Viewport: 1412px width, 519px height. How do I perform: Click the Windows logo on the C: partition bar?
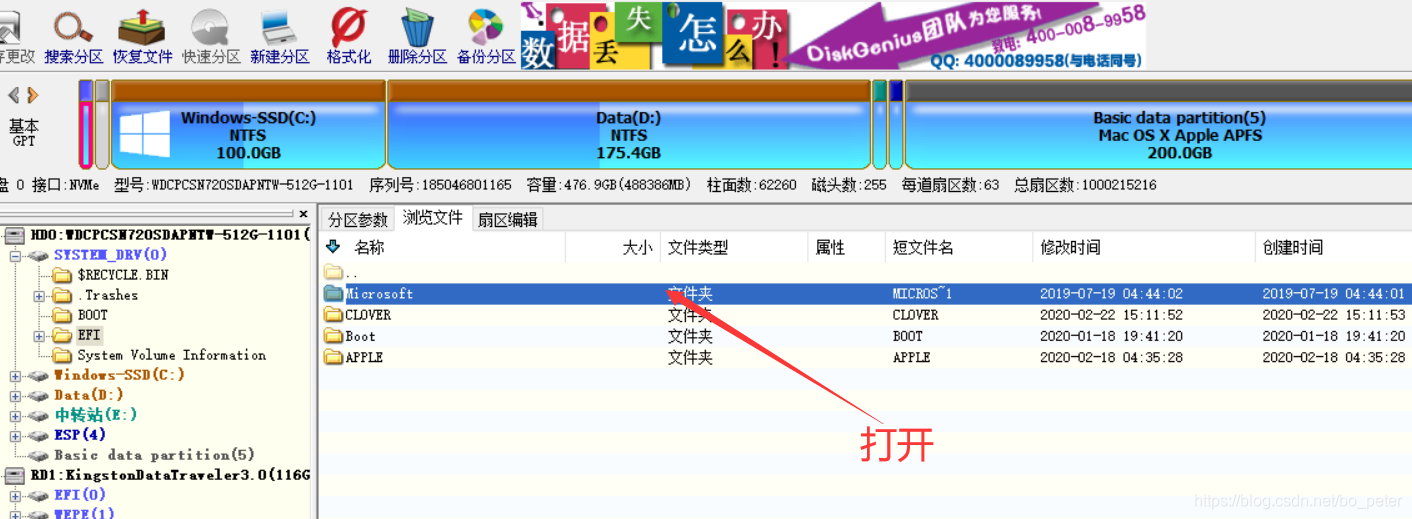coord(145,133)
